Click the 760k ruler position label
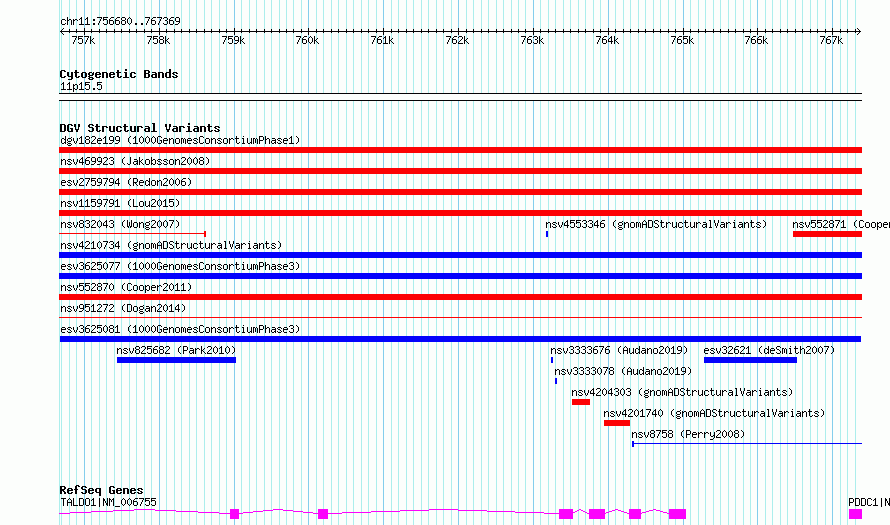 tap(307, 41)
